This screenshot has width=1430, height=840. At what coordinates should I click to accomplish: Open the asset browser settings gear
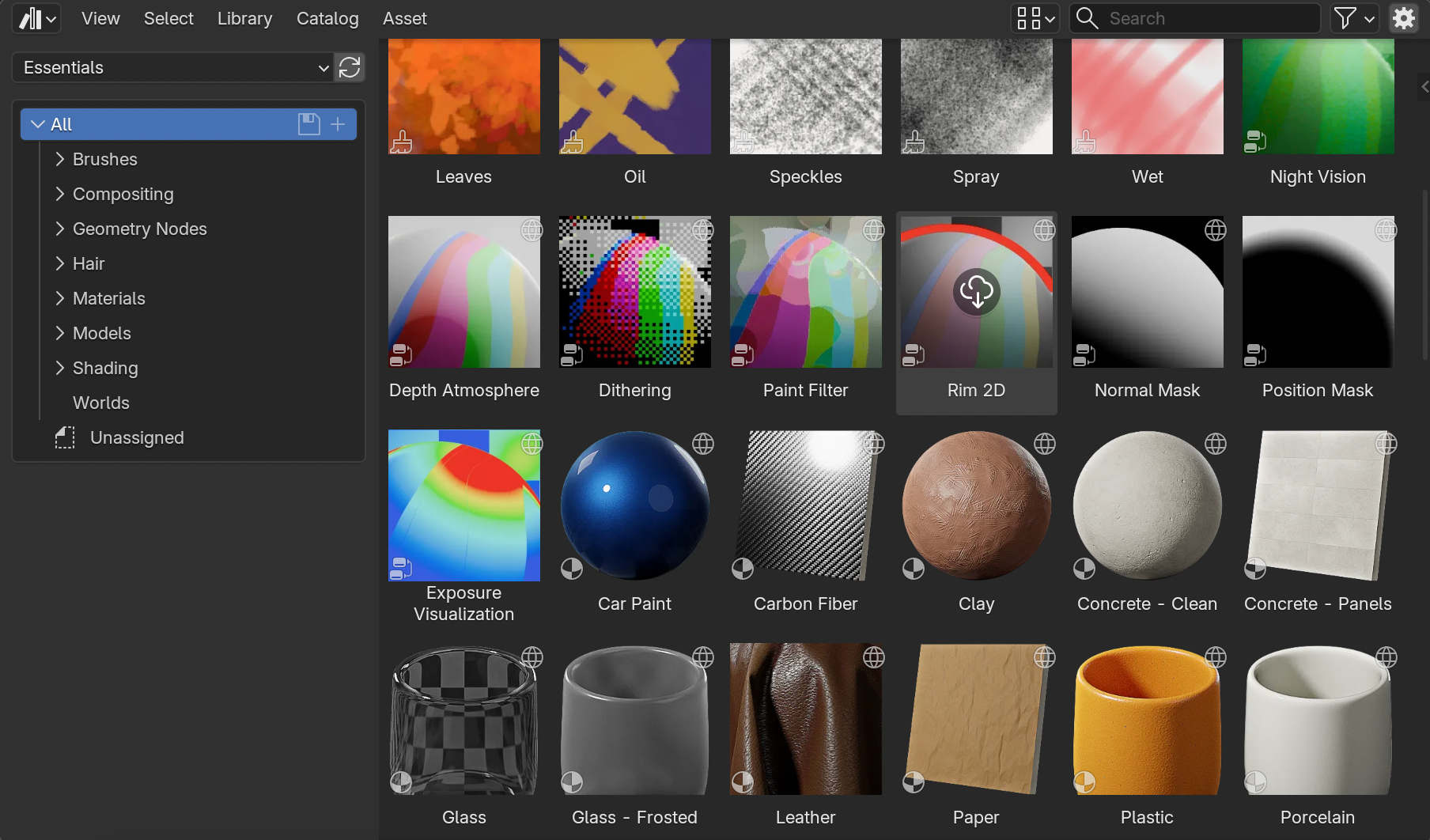tap(1403, 18)
